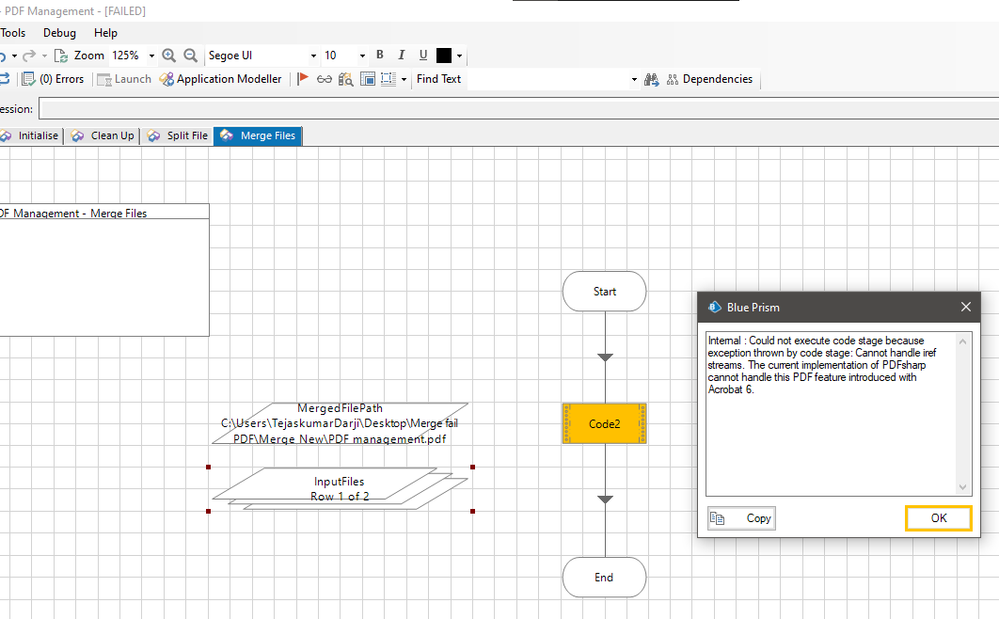Viewport: 999px width, 619px height.
Task: Open the Debug menu
Action: pyautogui.click(x=59, y=33)
